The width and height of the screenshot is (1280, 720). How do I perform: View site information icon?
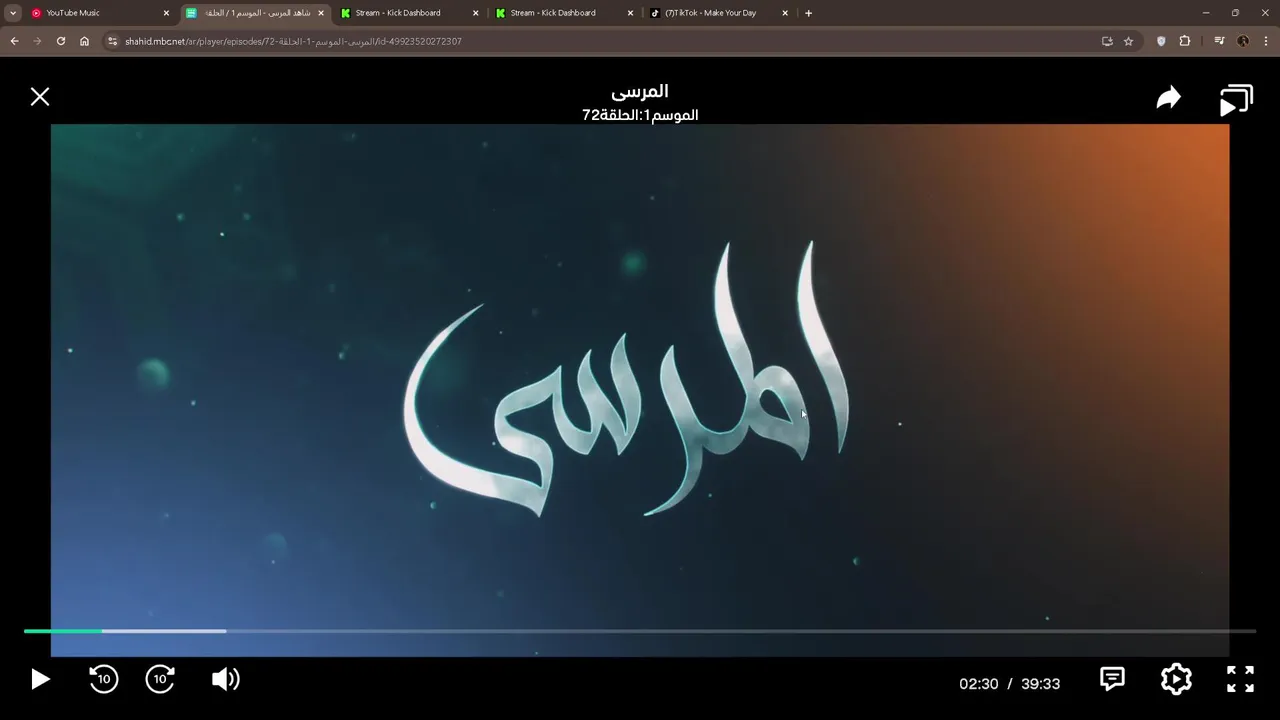click(113, 41)
